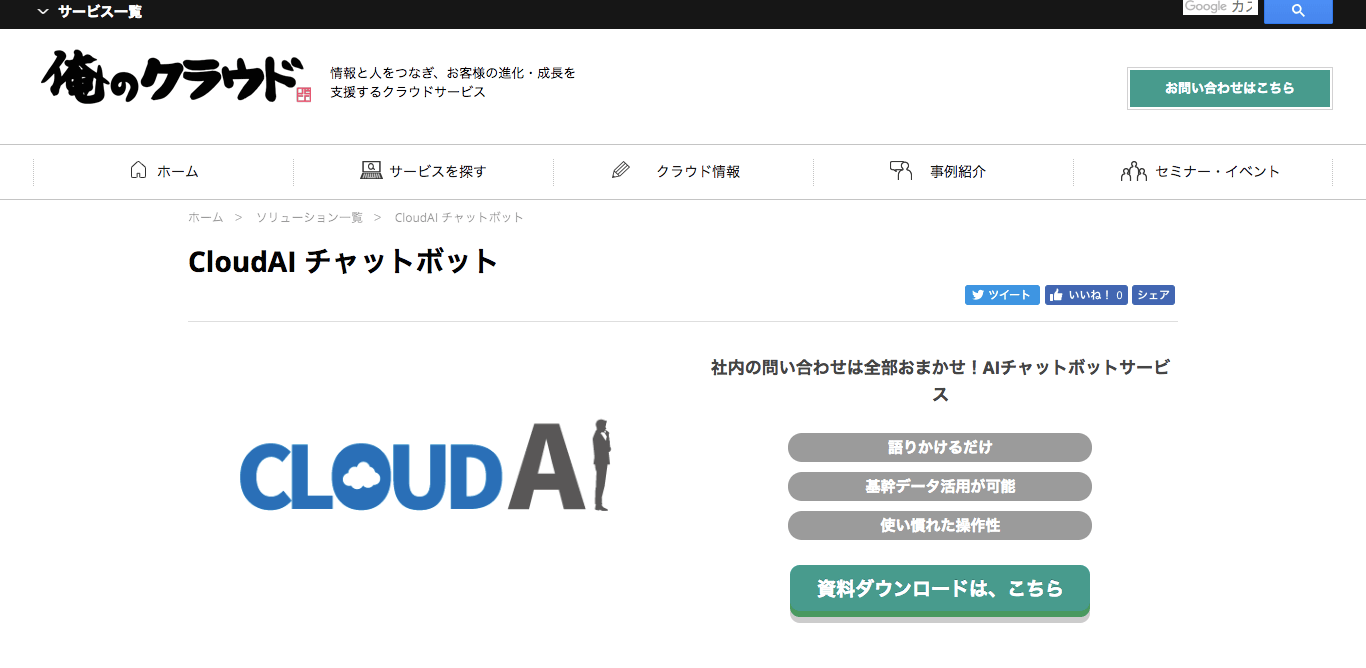
Task: Follow the ホーム breadcrumb link
Action: (x=205, y=217)
